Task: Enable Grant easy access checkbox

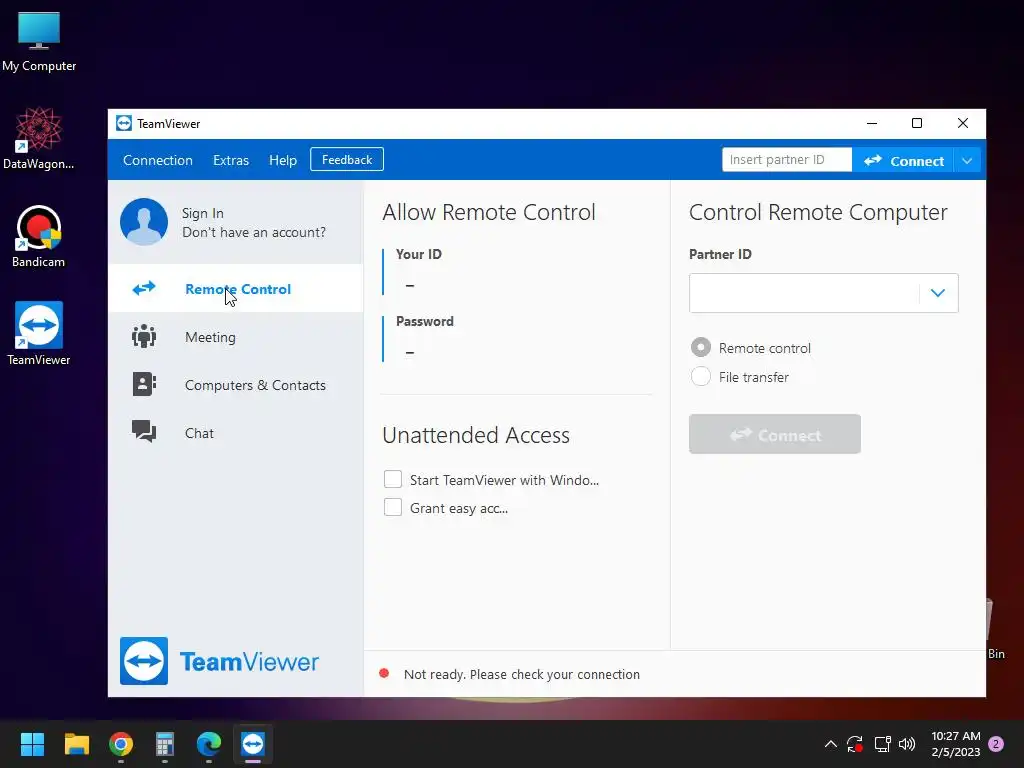Action: [392, 507]
